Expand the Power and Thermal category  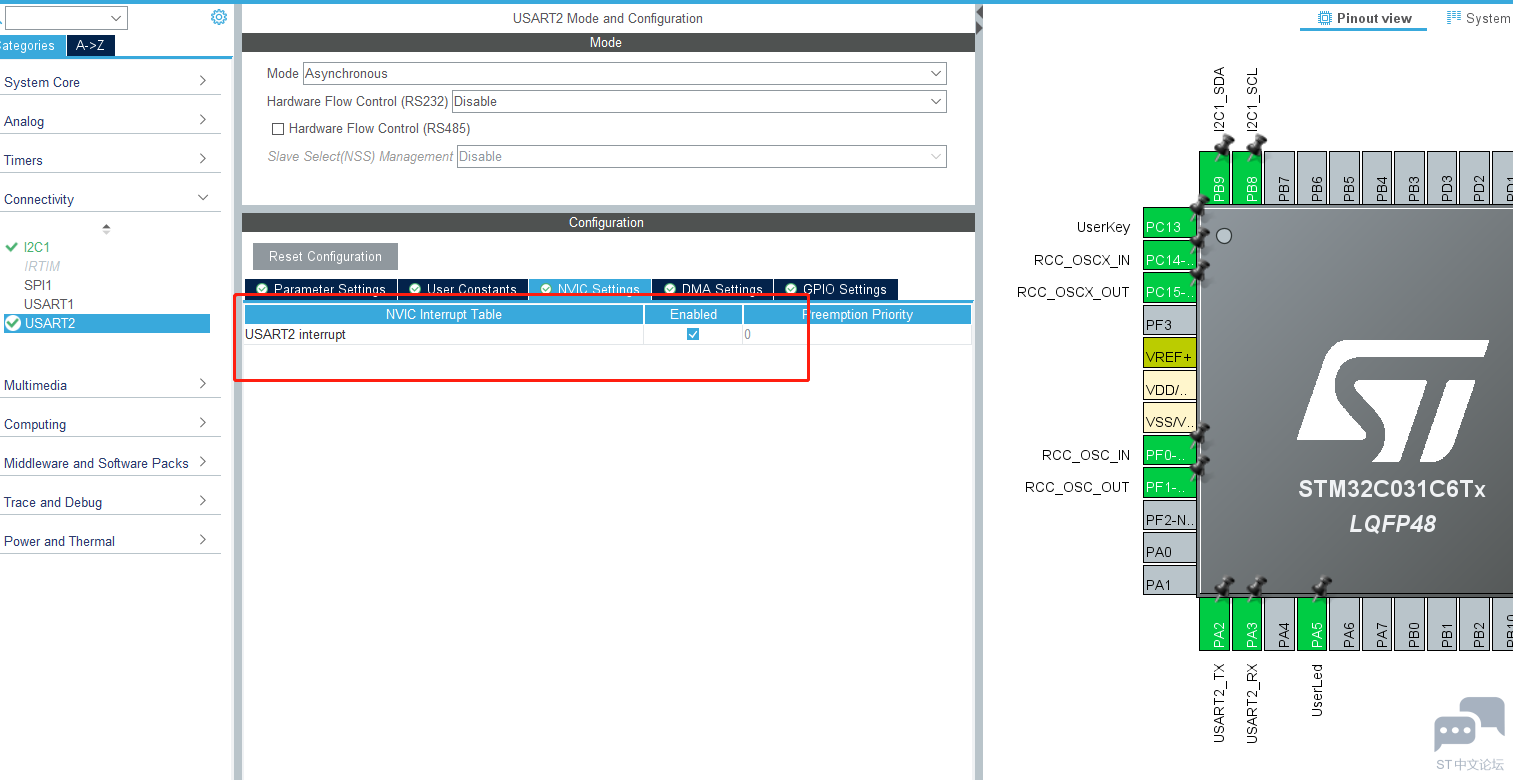tap(108, 541)
